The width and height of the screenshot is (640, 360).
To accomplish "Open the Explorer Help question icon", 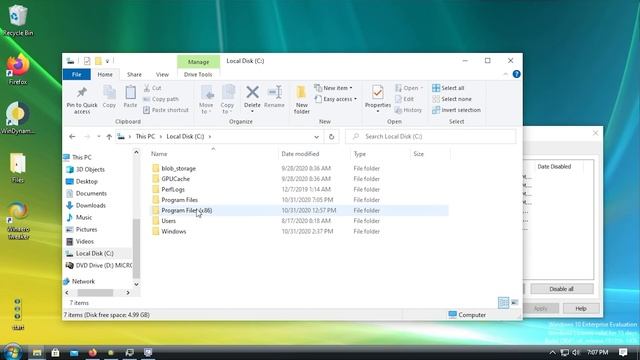I will tap(516, 74).
